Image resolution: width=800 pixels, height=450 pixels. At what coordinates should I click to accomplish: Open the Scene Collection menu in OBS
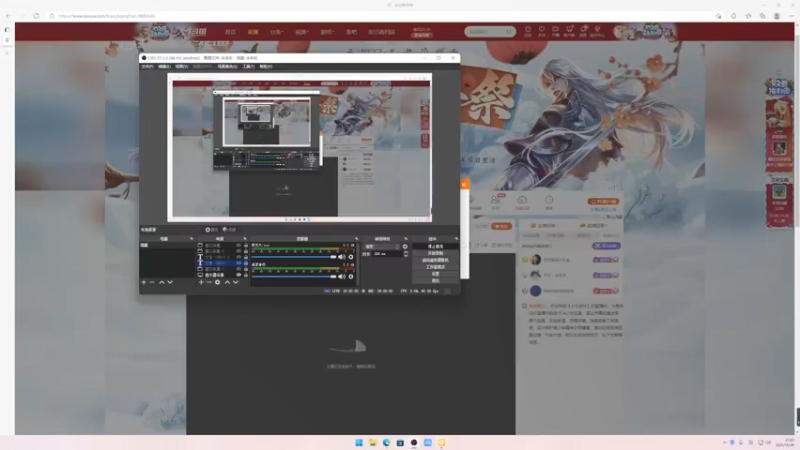(x=228, y=66)
